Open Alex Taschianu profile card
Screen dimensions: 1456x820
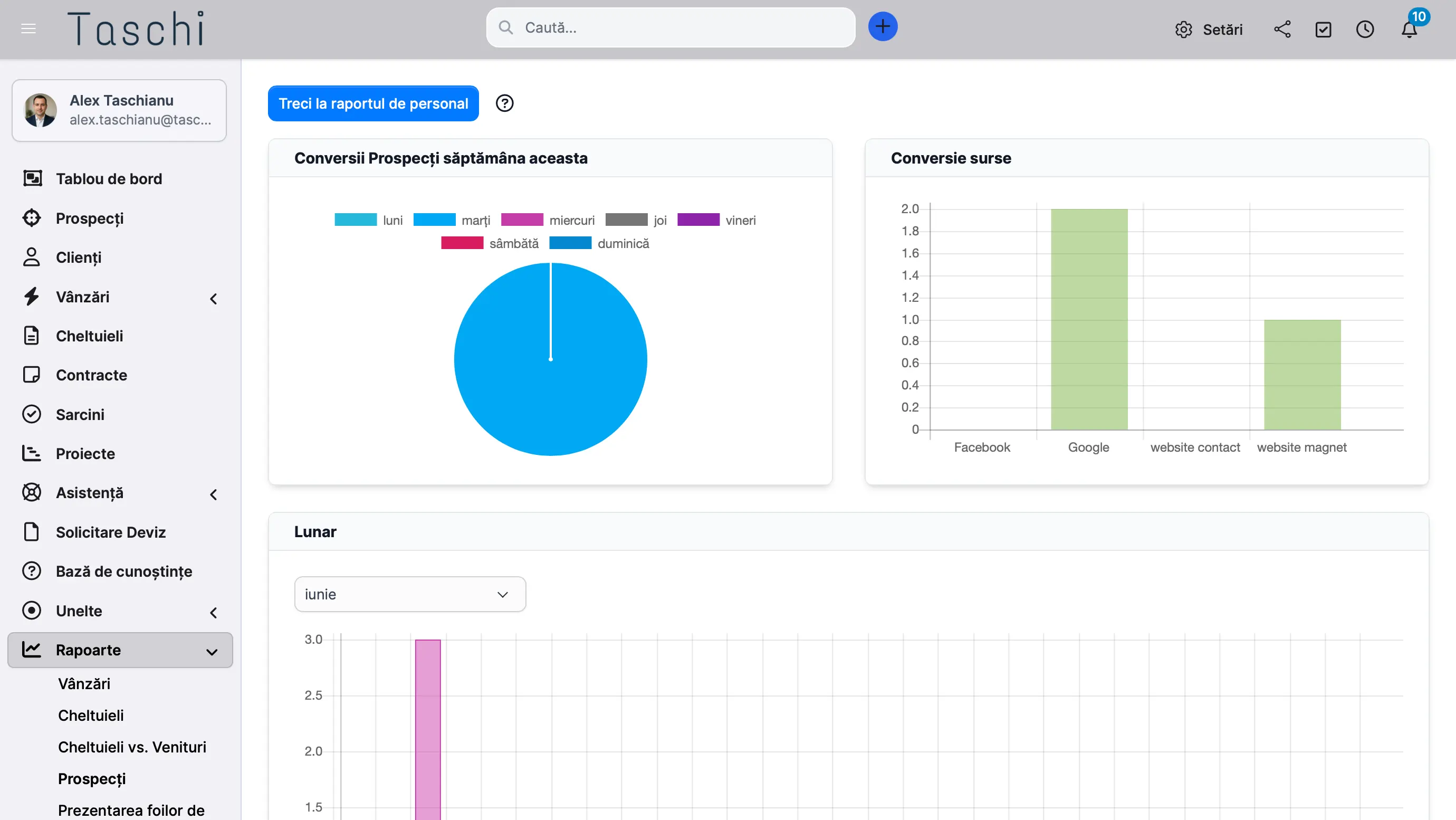[x=119, y=110]
